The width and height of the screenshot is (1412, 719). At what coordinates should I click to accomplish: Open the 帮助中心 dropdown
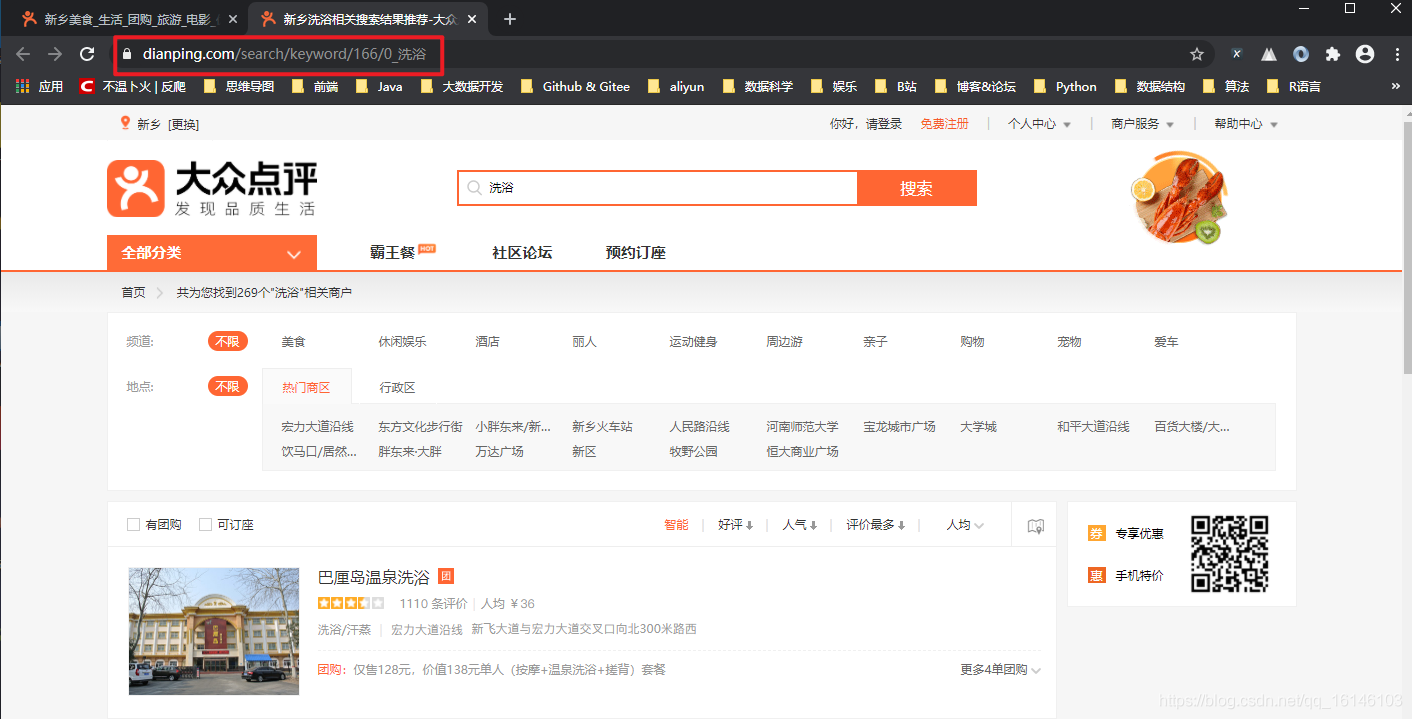coord(1246,124)
